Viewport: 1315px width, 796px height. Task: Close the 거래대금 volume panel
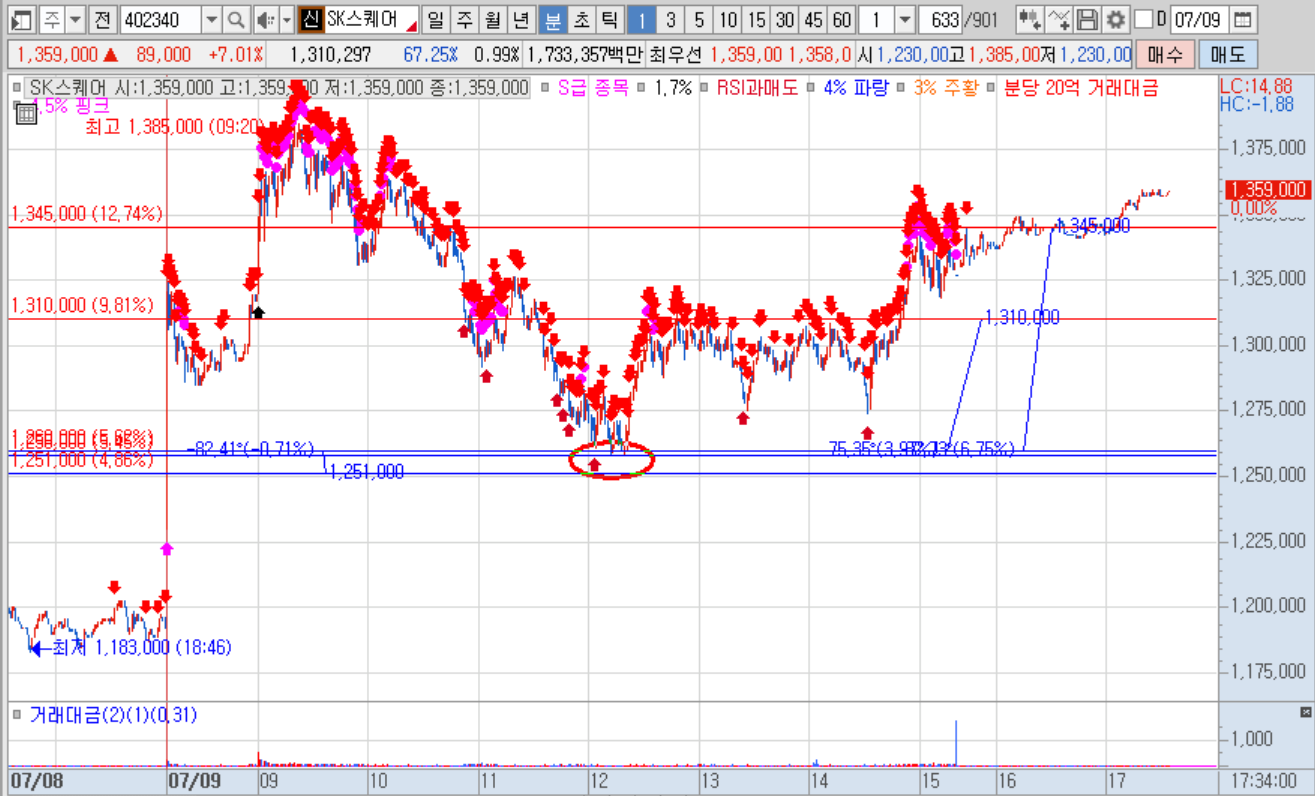click(x=1304, y=712)
